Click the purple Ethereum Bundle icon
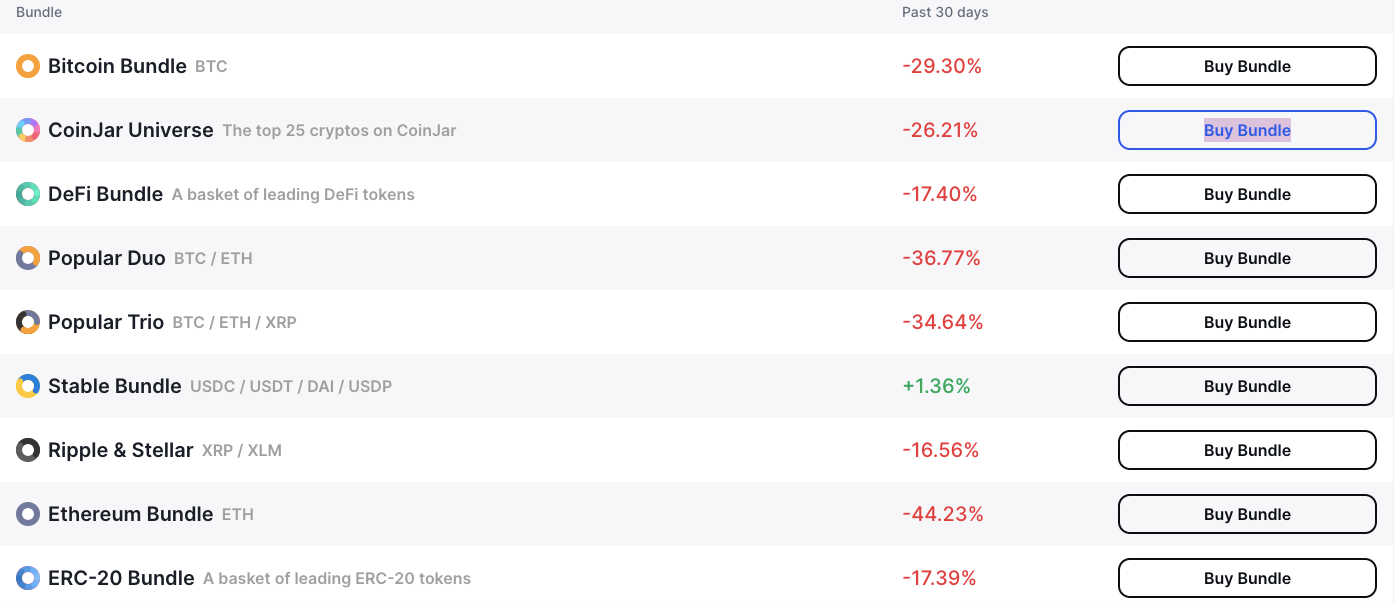The width and height of the screenshot is (1394, 604). tap(28, 514)
